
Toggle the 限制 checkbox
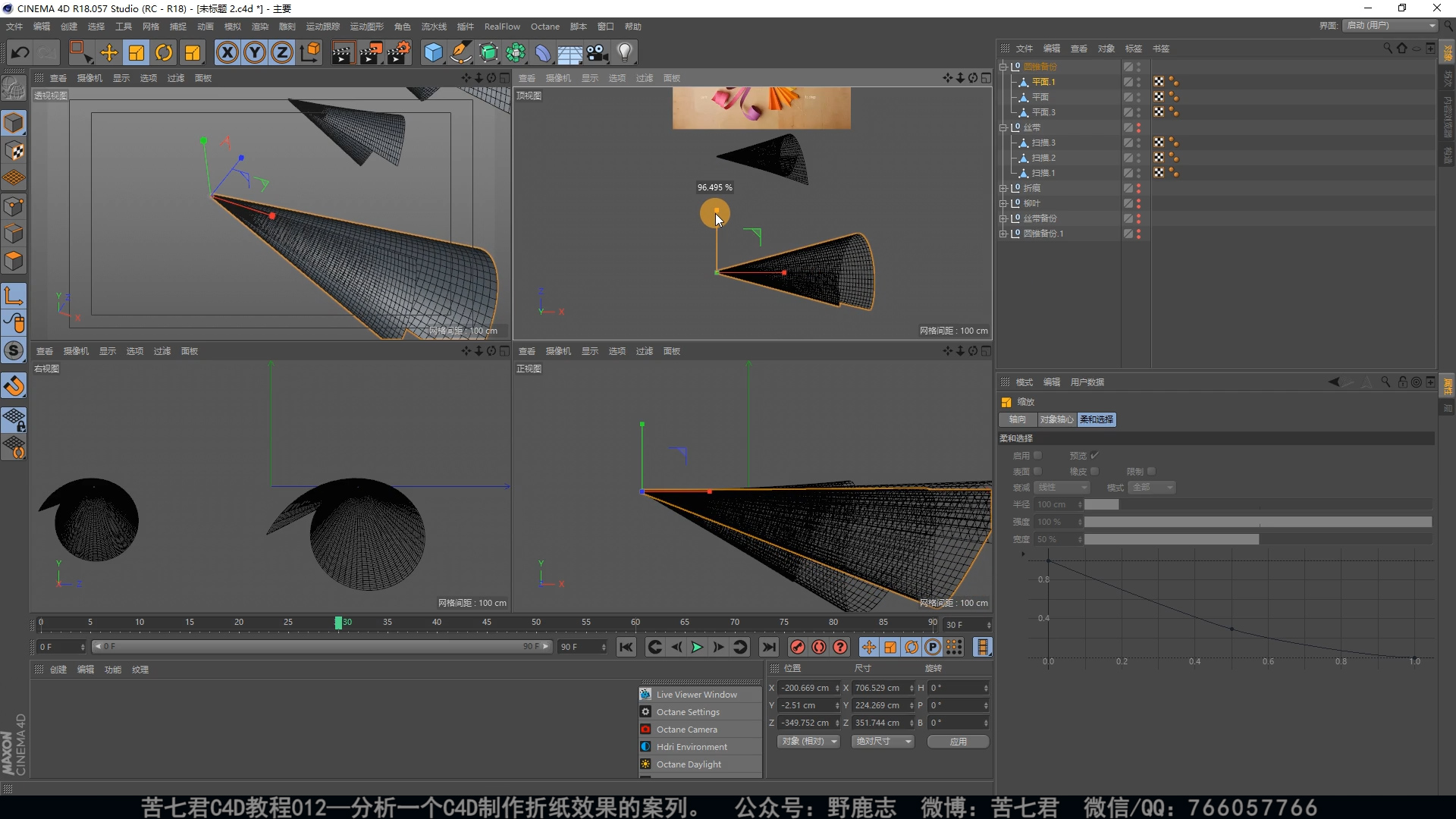coord(1151,471)
